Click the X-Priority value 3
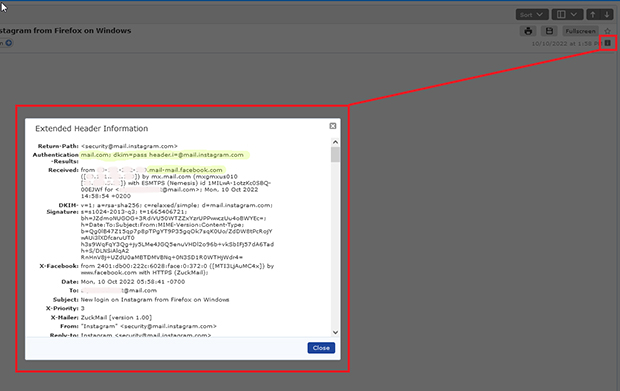620x391 pixels. click(83, 308)
